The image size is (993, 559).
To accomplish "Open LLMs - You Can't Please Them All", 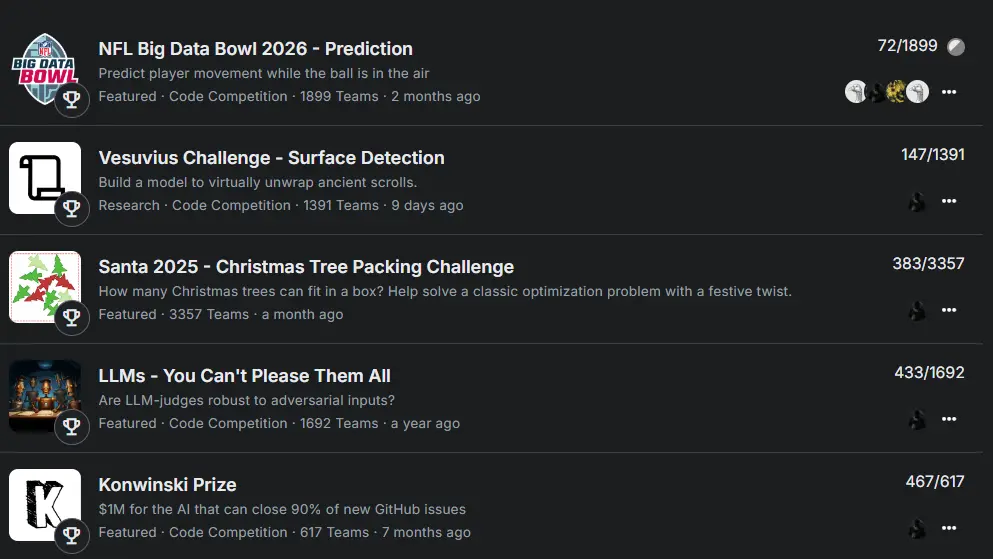I will pos(244,376).
